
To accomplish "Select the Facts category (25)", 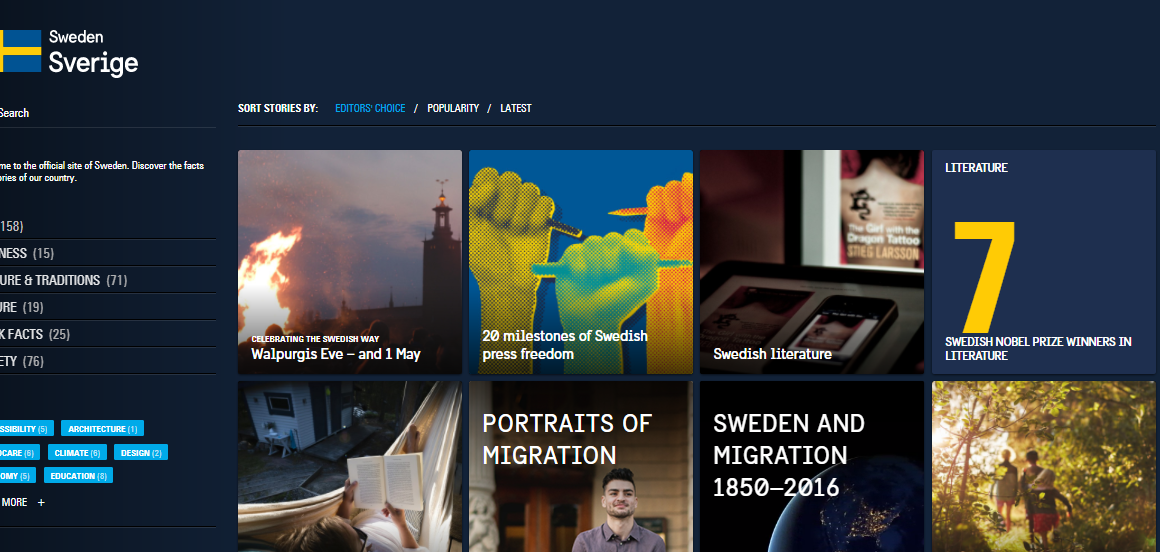I will [107, 334].
